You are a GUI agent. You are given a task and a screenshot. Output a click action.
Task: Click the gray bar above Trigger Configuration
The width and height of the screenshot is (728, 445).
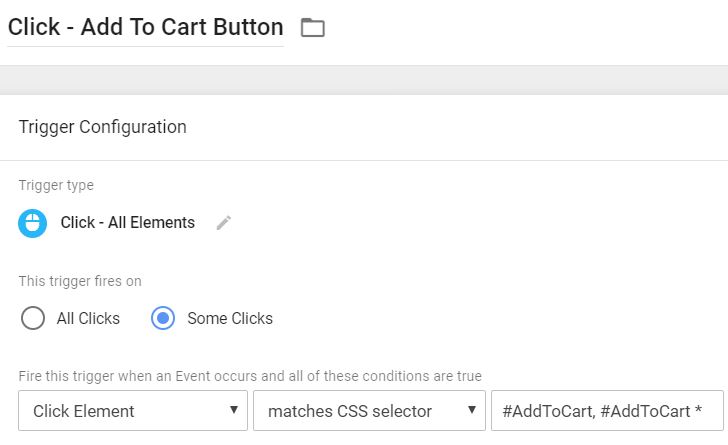pyautogui.click(x=364, y=80)
